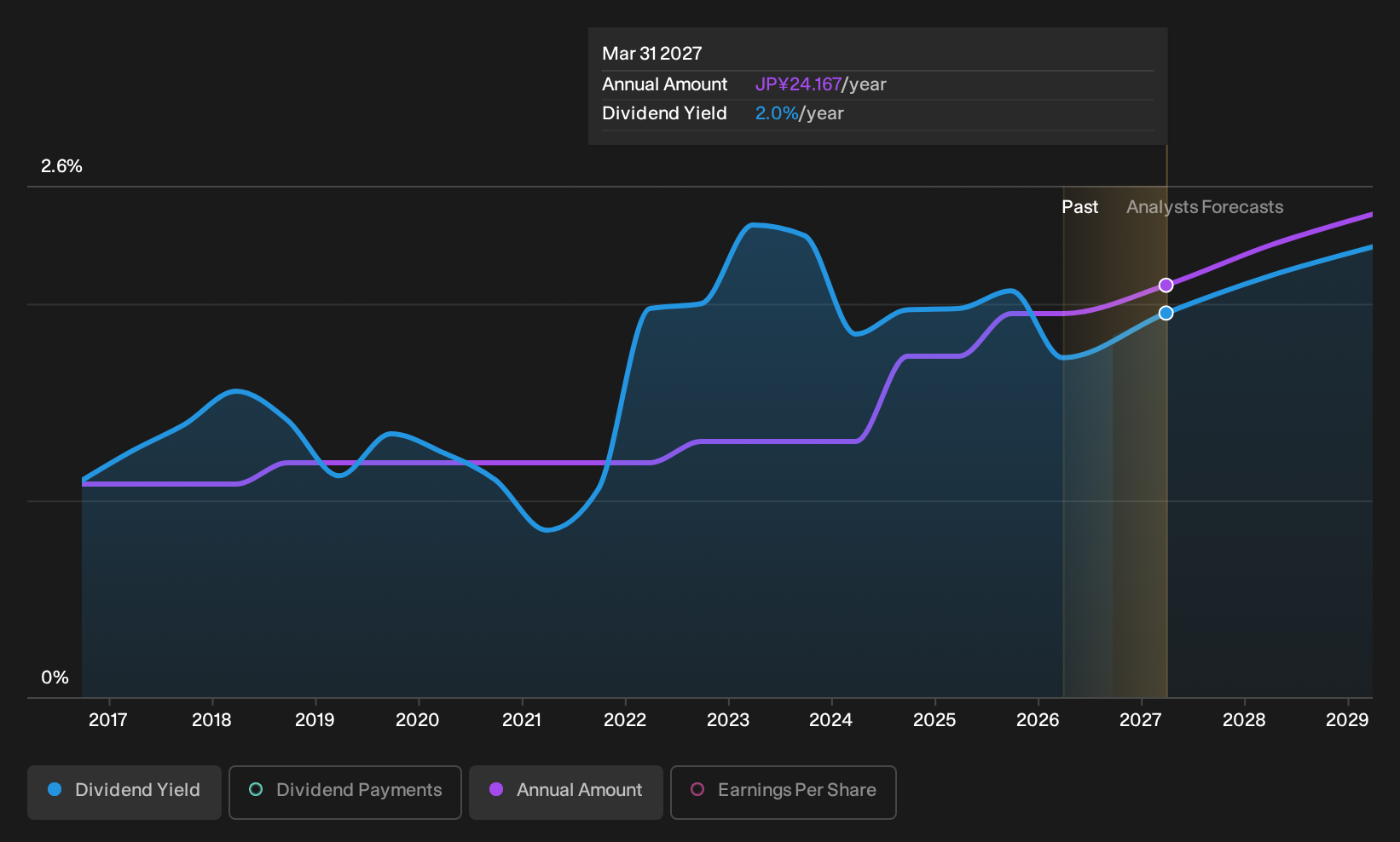Select the purple Annual Amount data point marker
Image resolution: width=1400 pixels, height=842 pixels.
point(1166,285)
